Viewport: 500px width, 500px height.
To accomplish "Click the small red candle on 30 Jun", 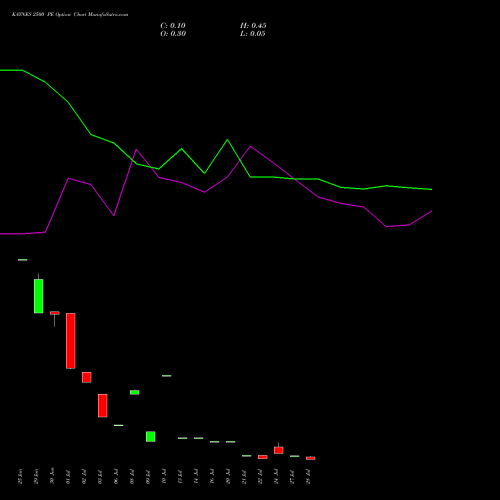I will coord(55,313).
